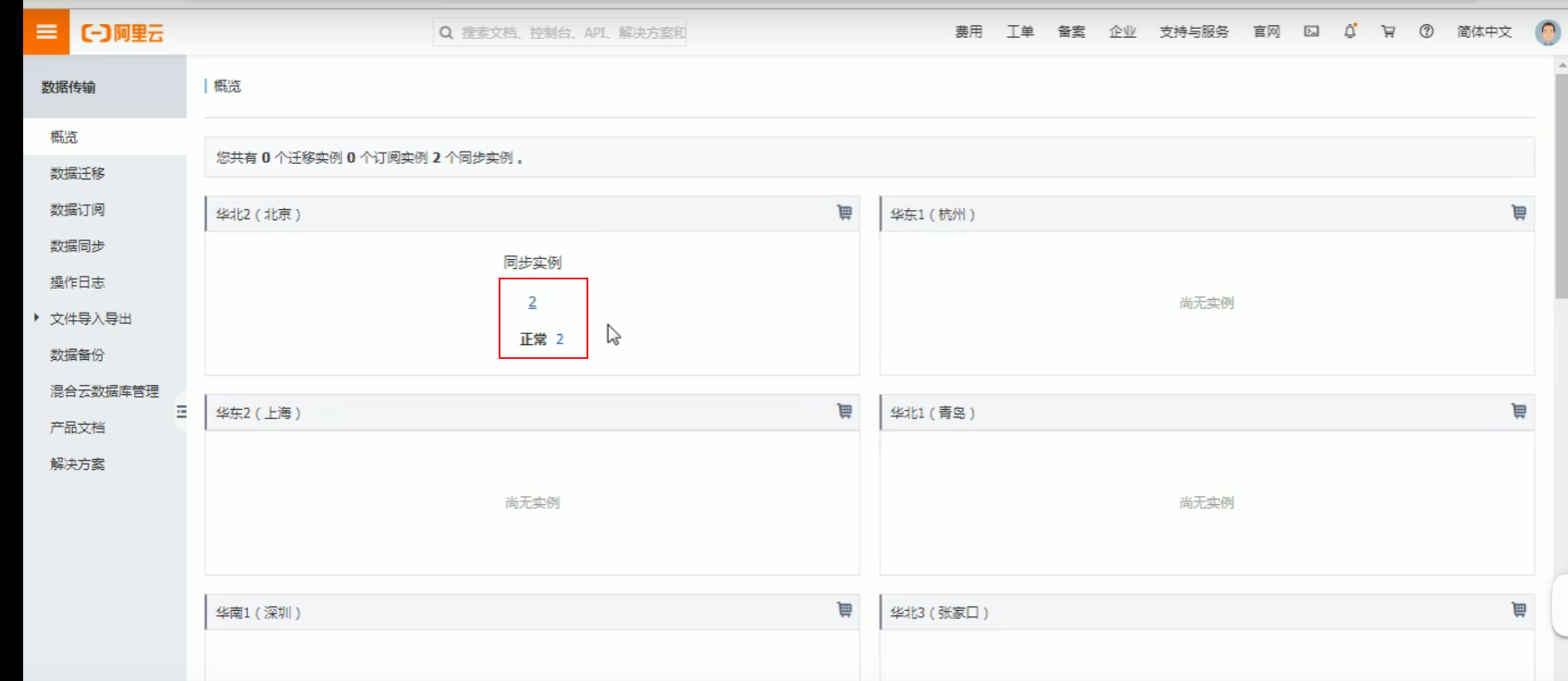Open 操作日志 in the sidebar
Image resolution: width=1568 pixels, height=681 pixels.
click(78, 282)
